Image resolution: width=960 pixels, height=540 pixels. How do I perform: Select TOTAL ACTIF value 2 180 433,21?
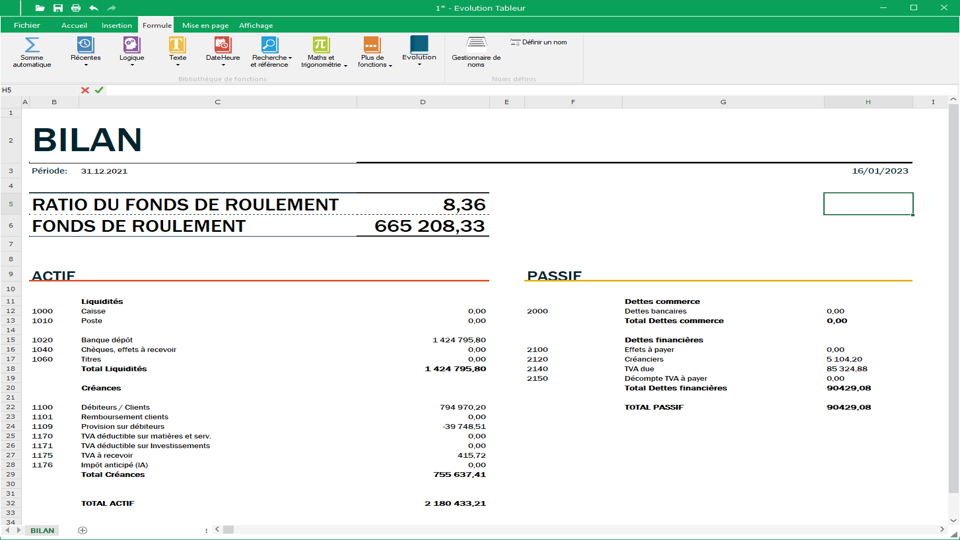click(456, 503)
